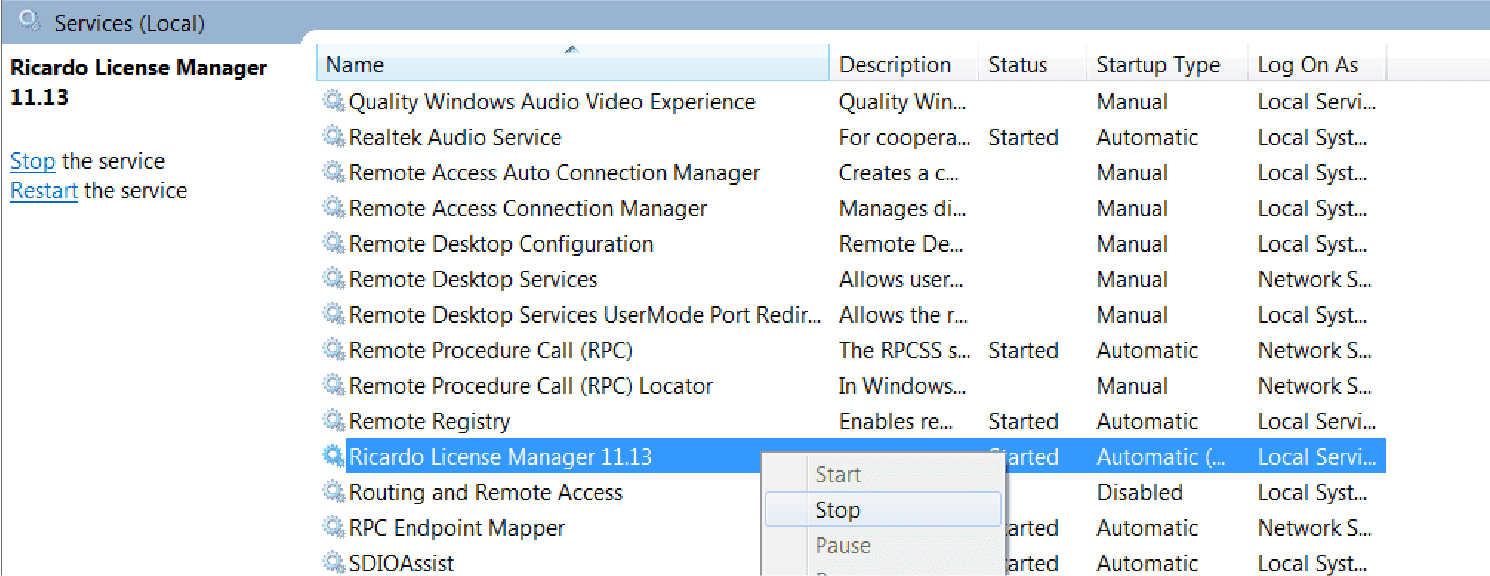Click gear icon of Remote Access Connection Manager
Viewport: 1490px width, 576px height.
click(x=333, y=208)
